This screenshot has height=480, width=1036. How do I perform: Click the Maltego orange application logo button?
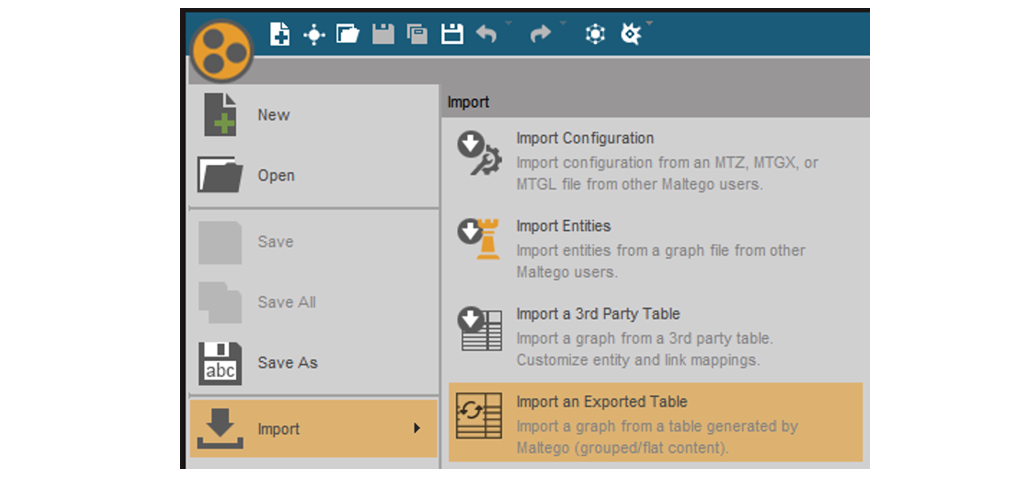tap(221, 51)
